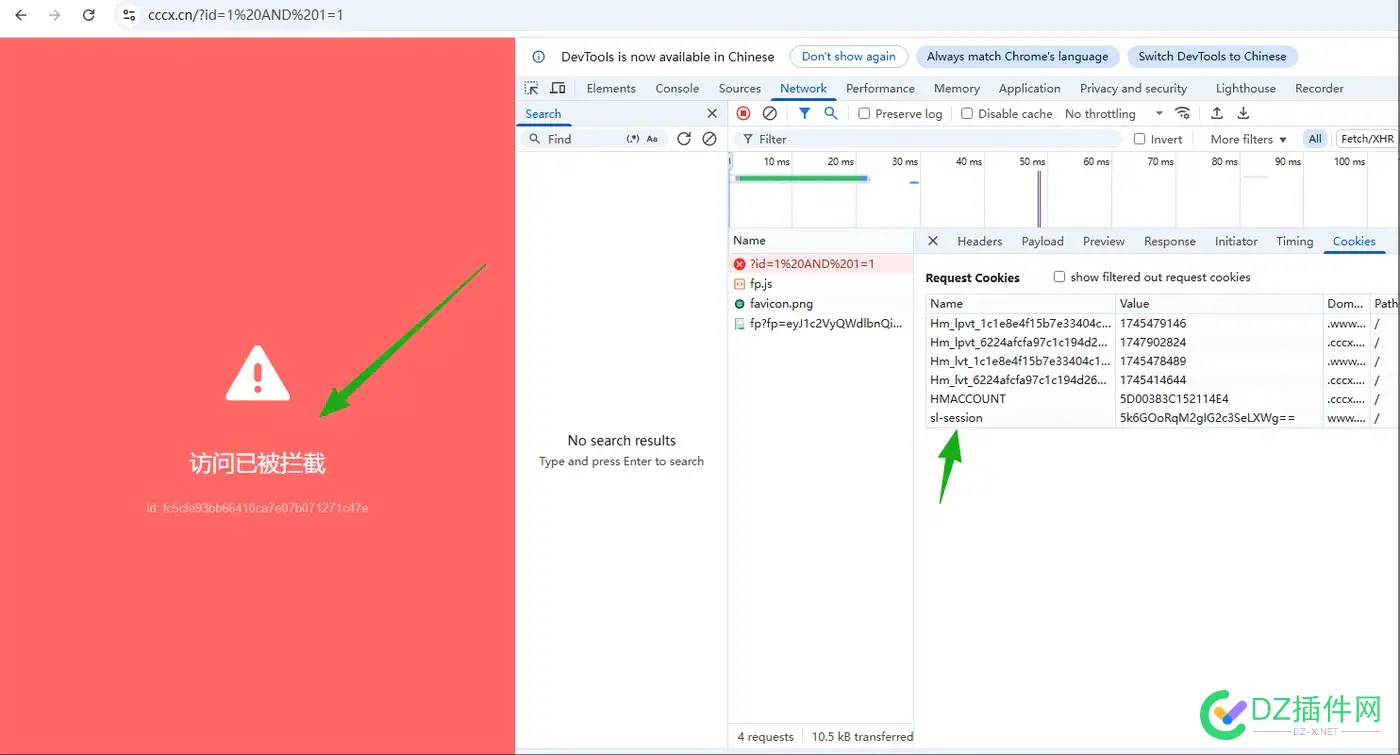This screenshot has width=1400, height=755.
Task: Clear the network log
Action: coord(770,113)
